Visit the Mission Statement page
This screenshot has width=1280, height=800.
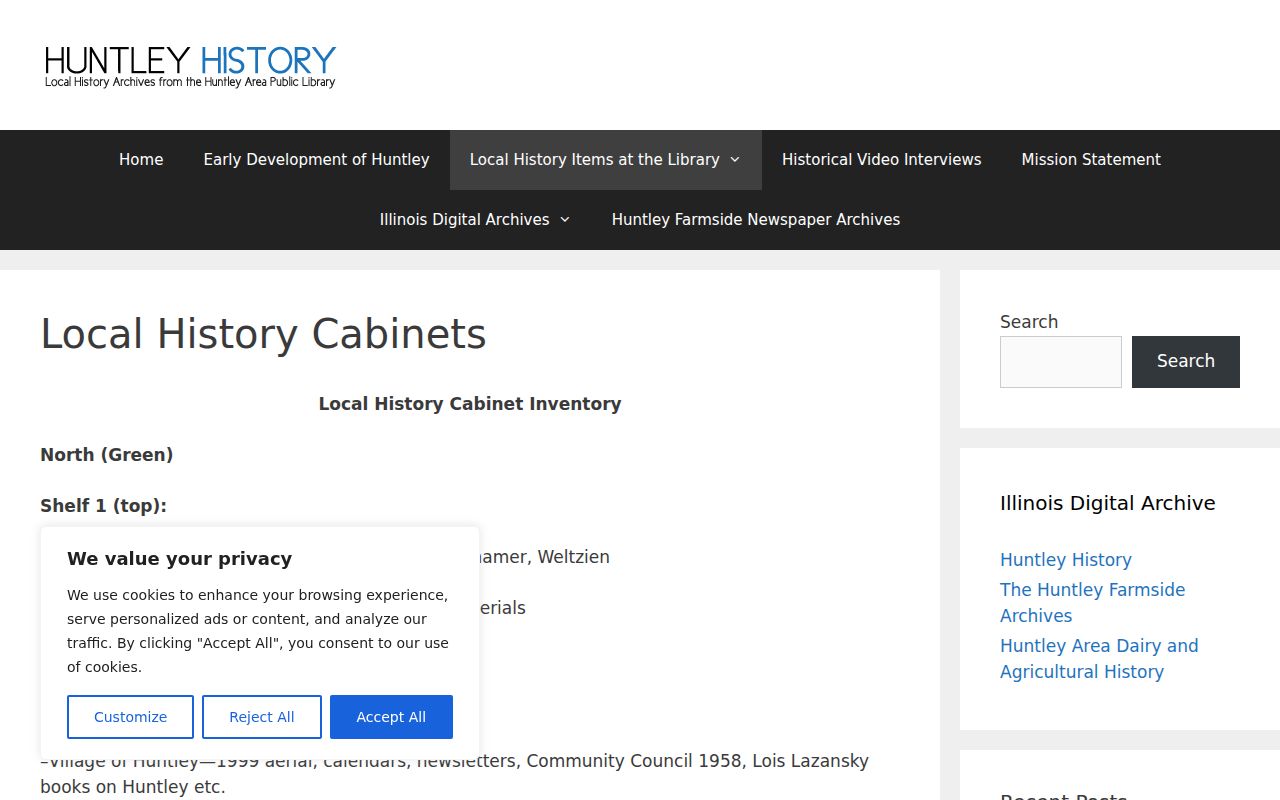tap(1091, 160)
